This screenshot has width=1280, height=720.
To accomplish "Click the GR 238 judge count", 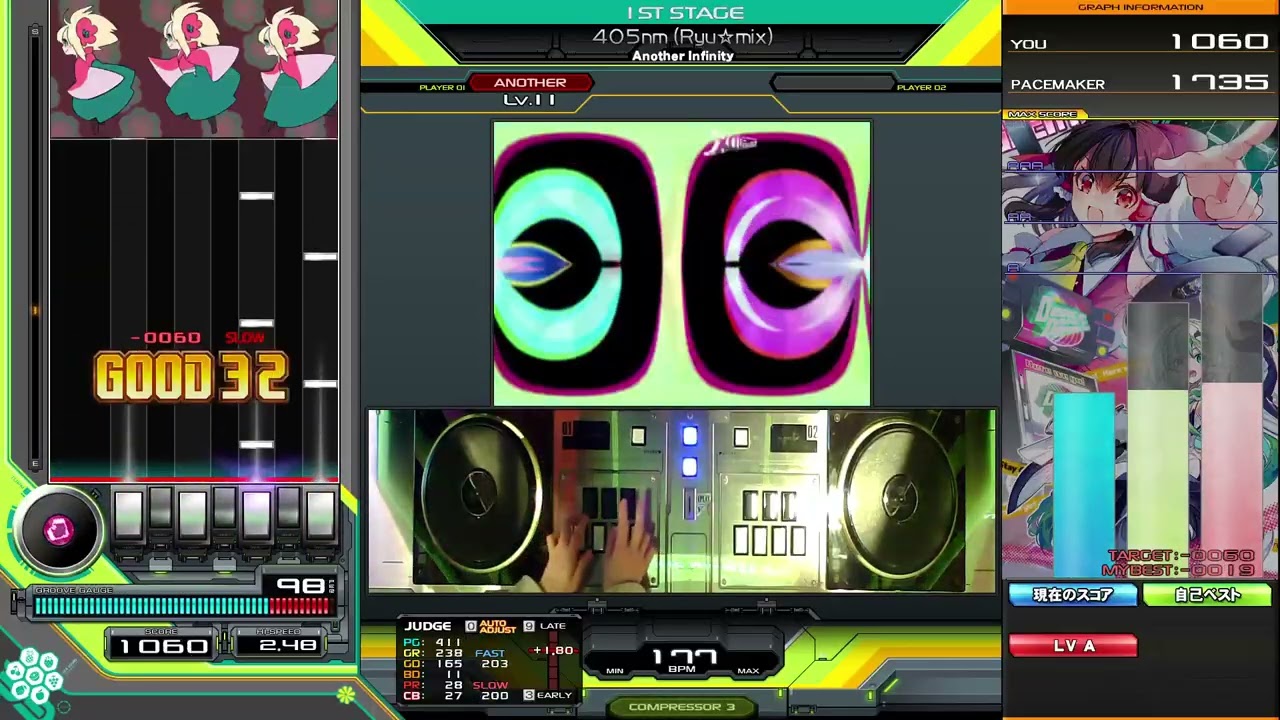I will [x=432, y=653].
